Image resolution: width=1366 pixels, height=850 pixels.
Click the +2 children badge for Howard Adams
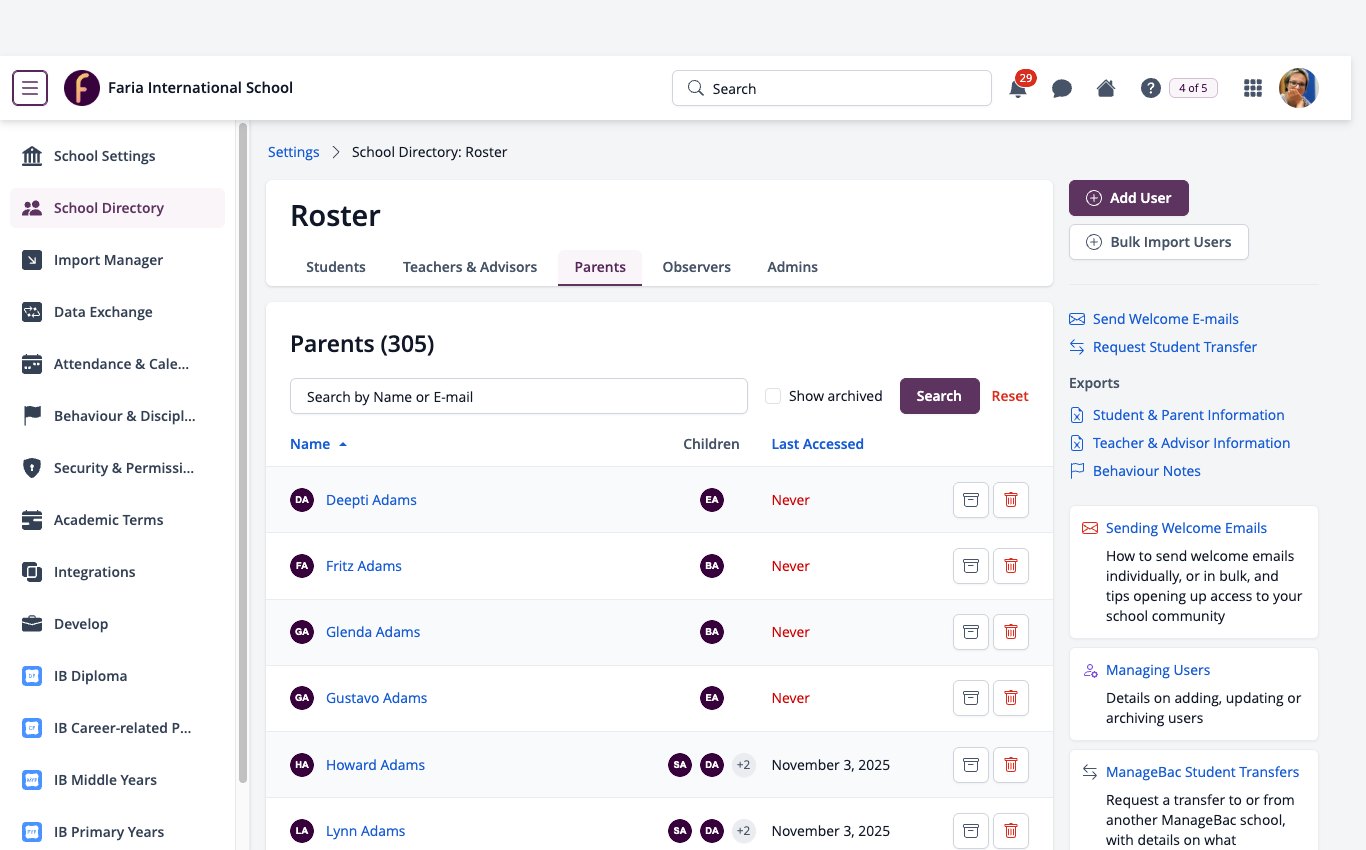coord(743,765)
